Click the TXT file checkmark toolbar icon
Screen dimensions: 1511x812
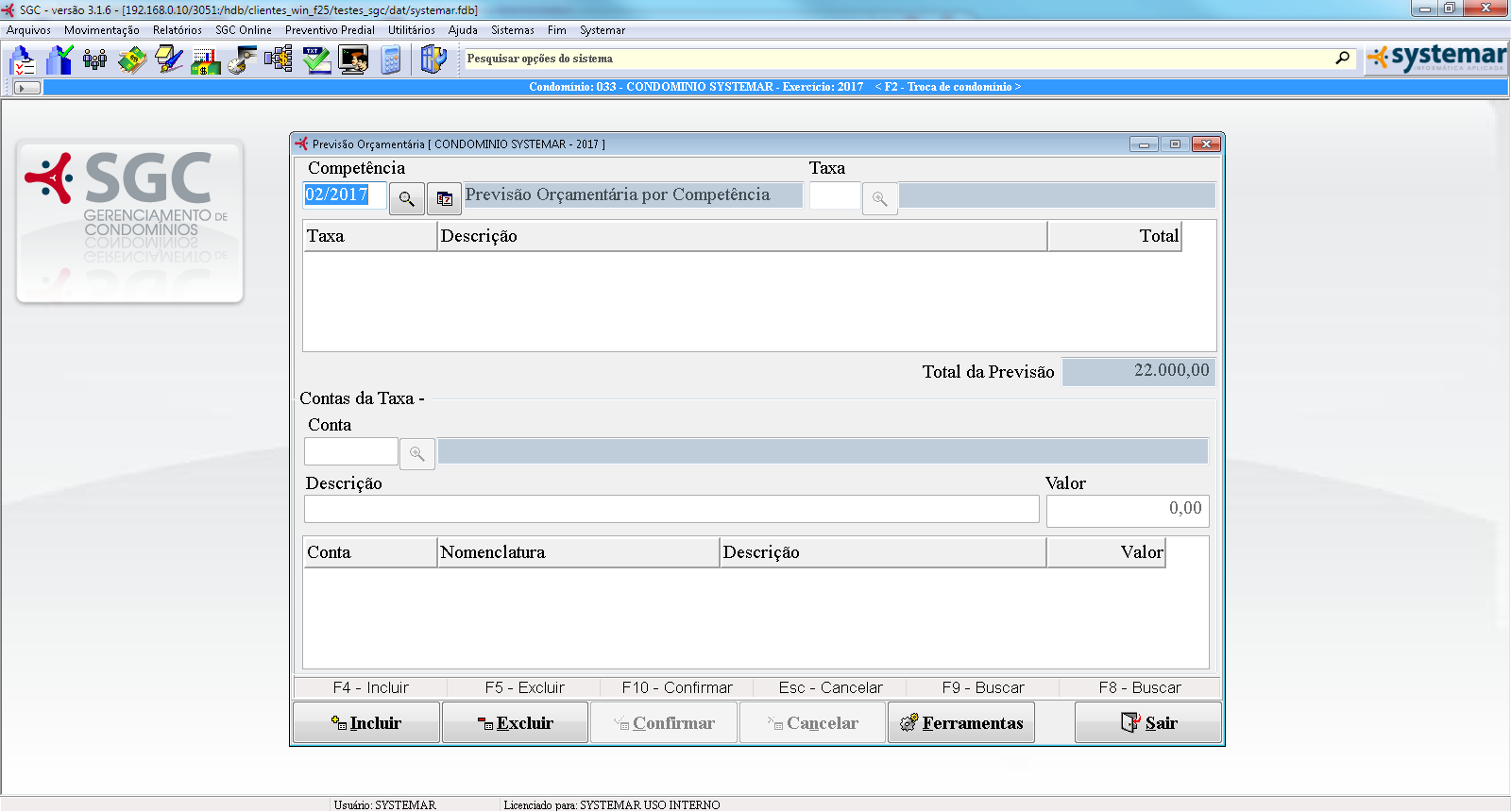[x=316, y=60]
